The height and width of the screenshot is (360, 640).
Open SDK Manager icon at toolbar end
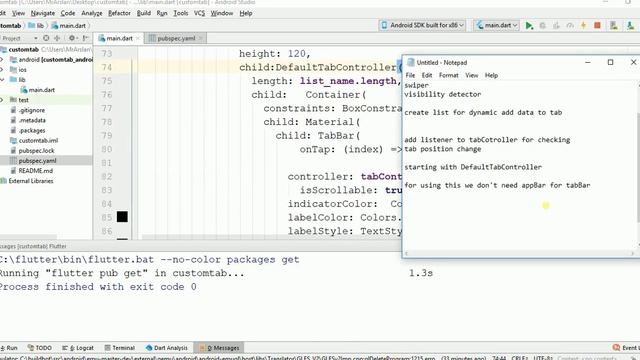[631, 25]
